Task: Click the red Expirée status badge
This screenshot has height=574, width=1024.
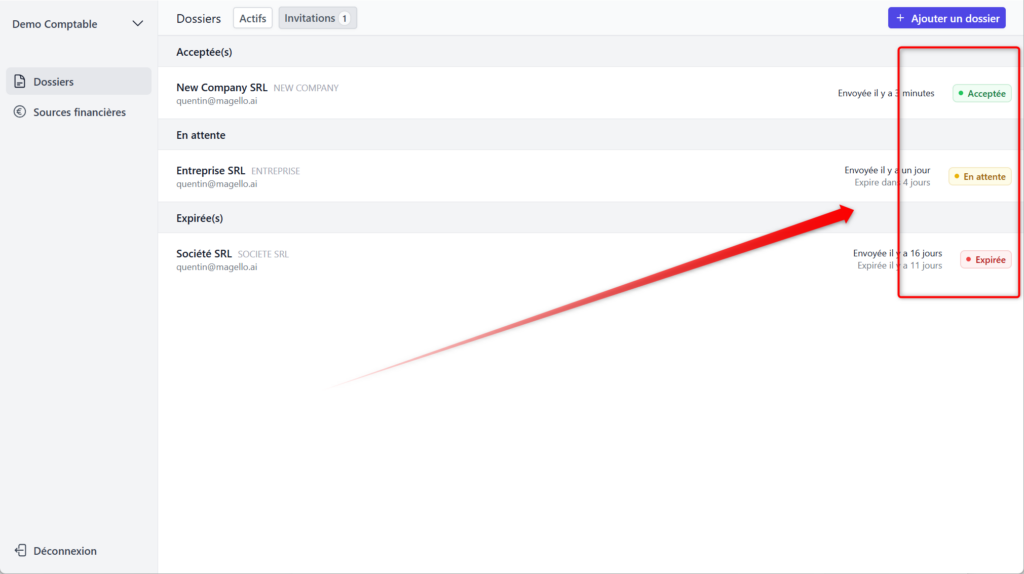Action: click(985, 259)
